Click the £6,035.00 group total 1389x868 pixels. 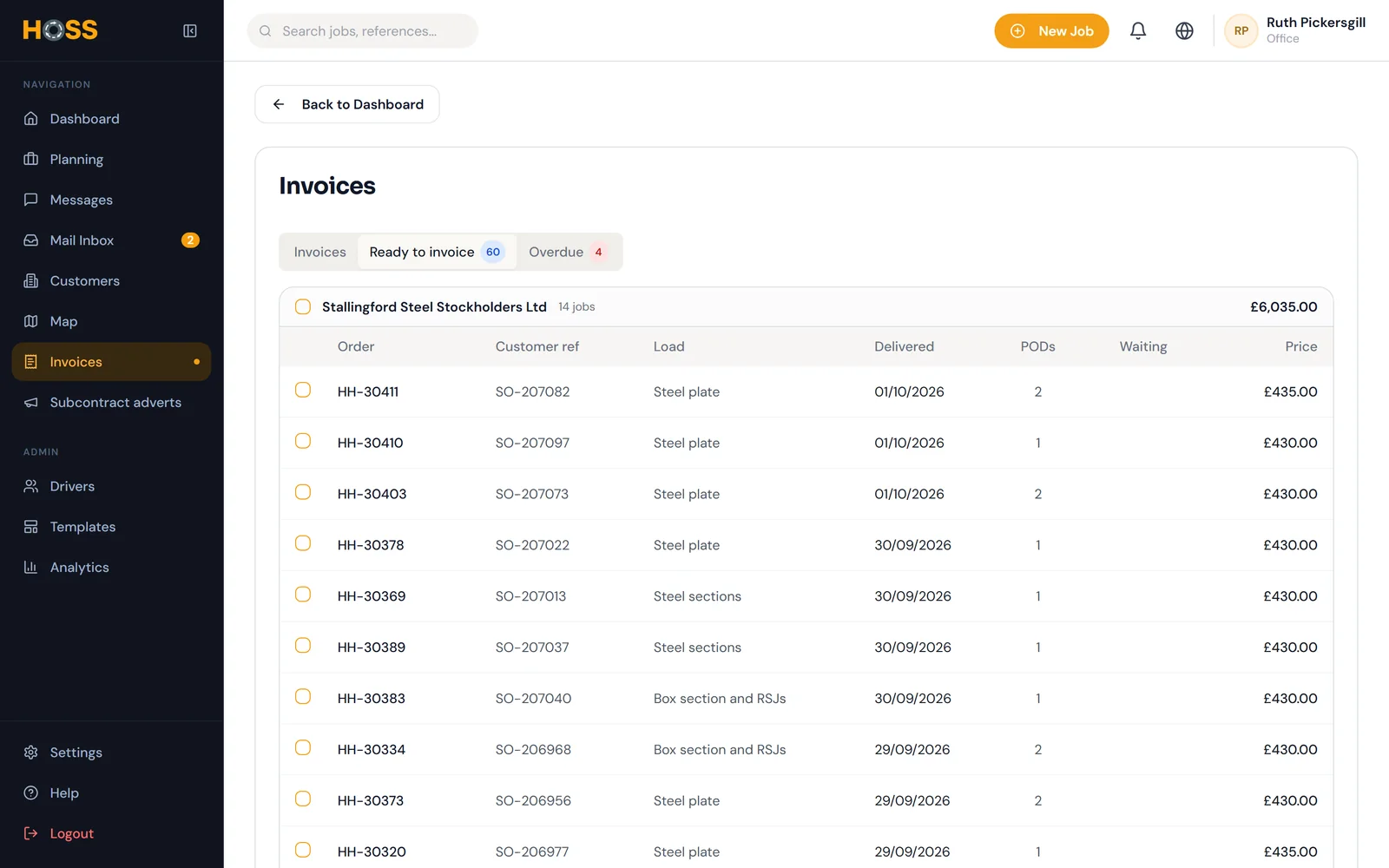1283,306
